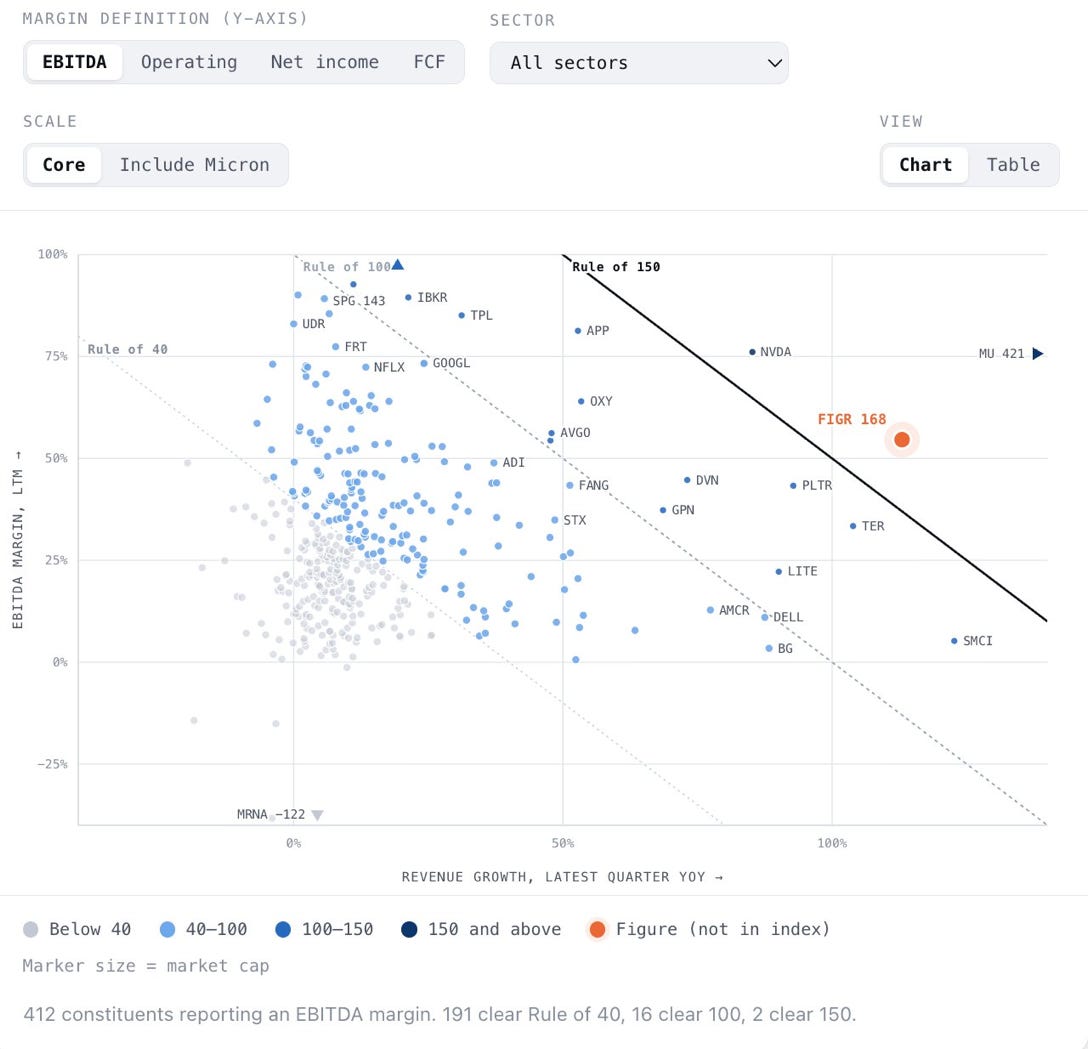Open the All sectors dropdown
Screen dimensions: 1088x1049
(638, 63)
